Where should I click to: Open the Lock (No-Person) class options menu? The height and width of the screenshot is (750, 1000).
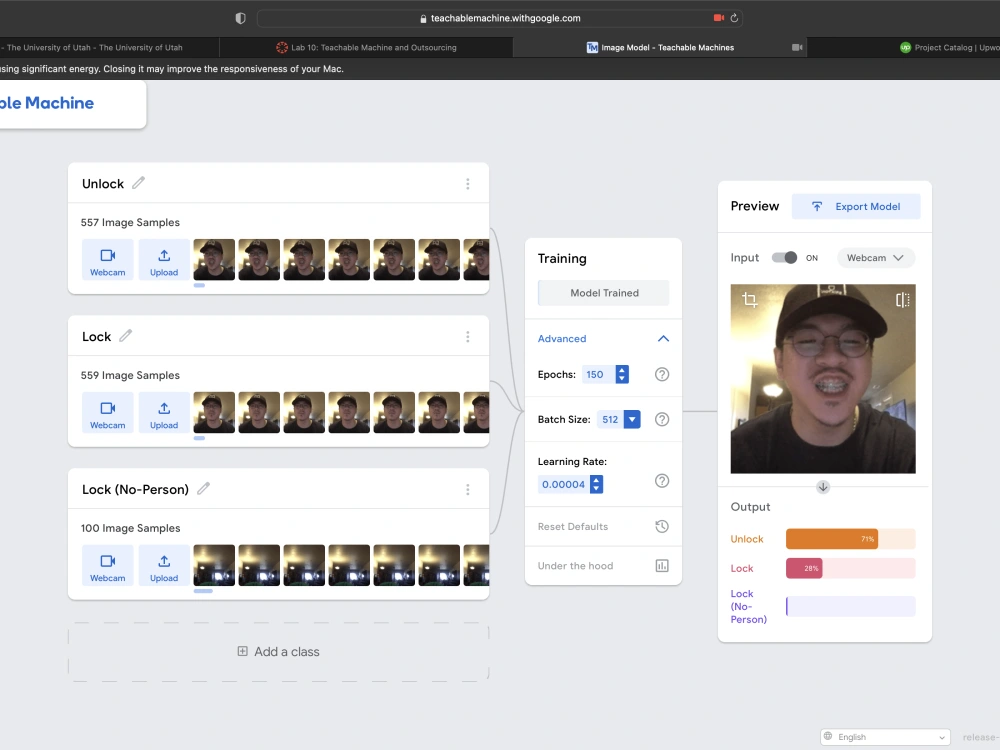[x=467, y=489]
